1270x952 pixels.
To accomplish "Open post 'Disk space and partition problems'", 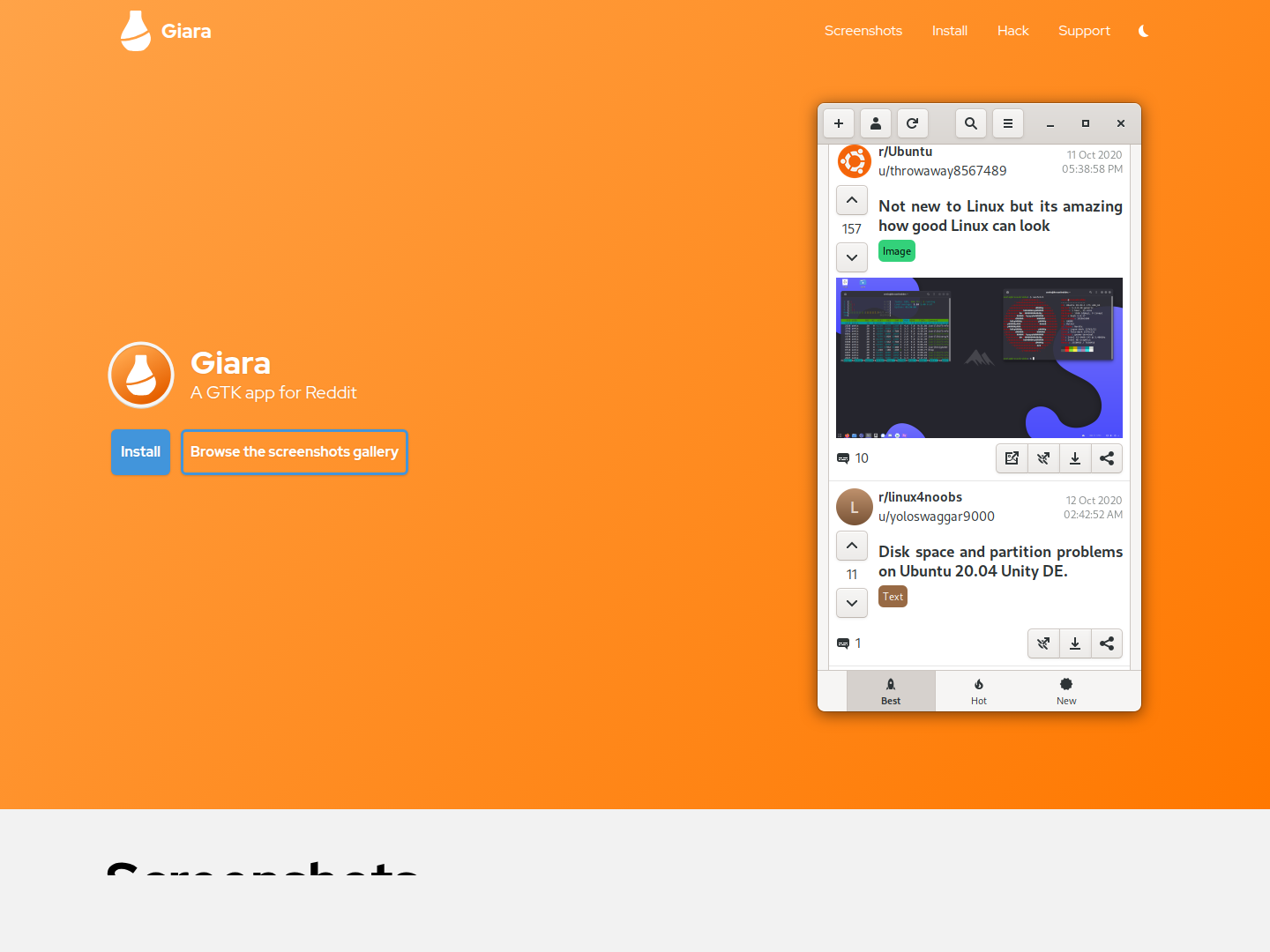I will pyautogui.click(x=1000, y=562).
